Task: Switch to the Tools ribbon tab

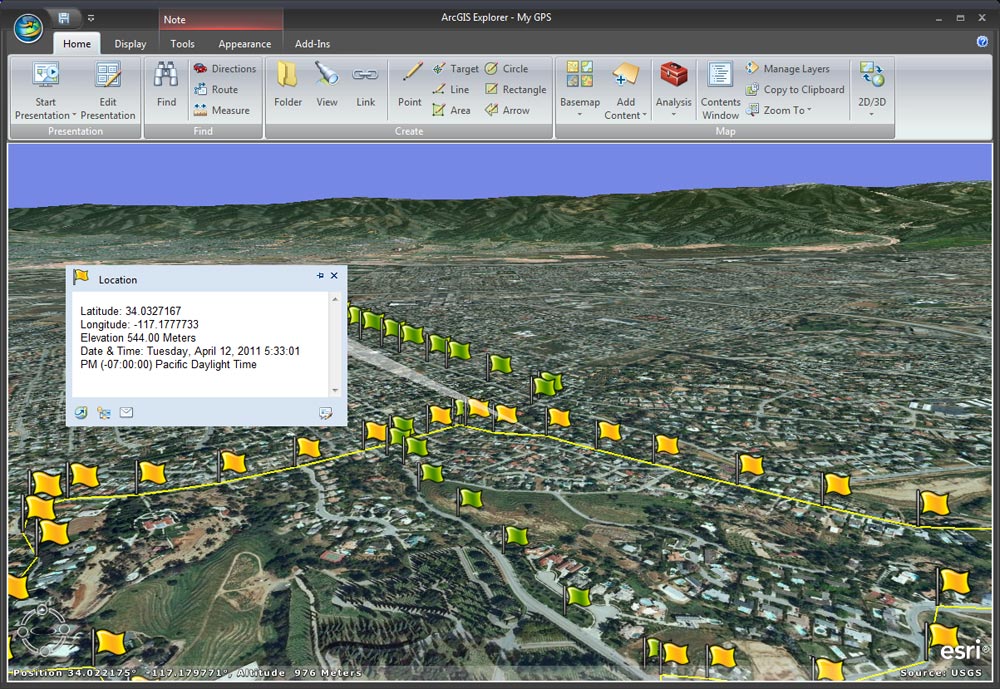Action: tap(182, 44)
